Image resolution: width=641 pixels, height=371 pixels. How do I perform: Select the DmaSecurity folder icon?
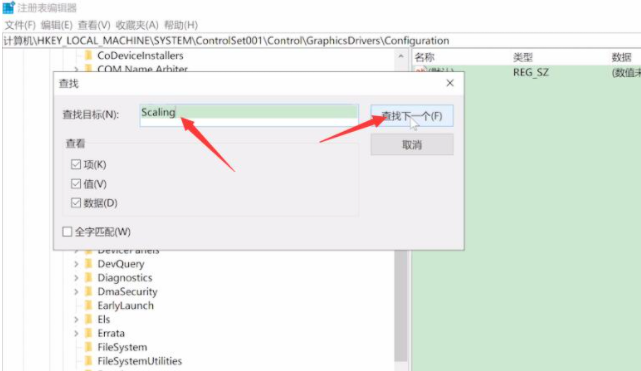pyautogui.click(x=88, y=291)
